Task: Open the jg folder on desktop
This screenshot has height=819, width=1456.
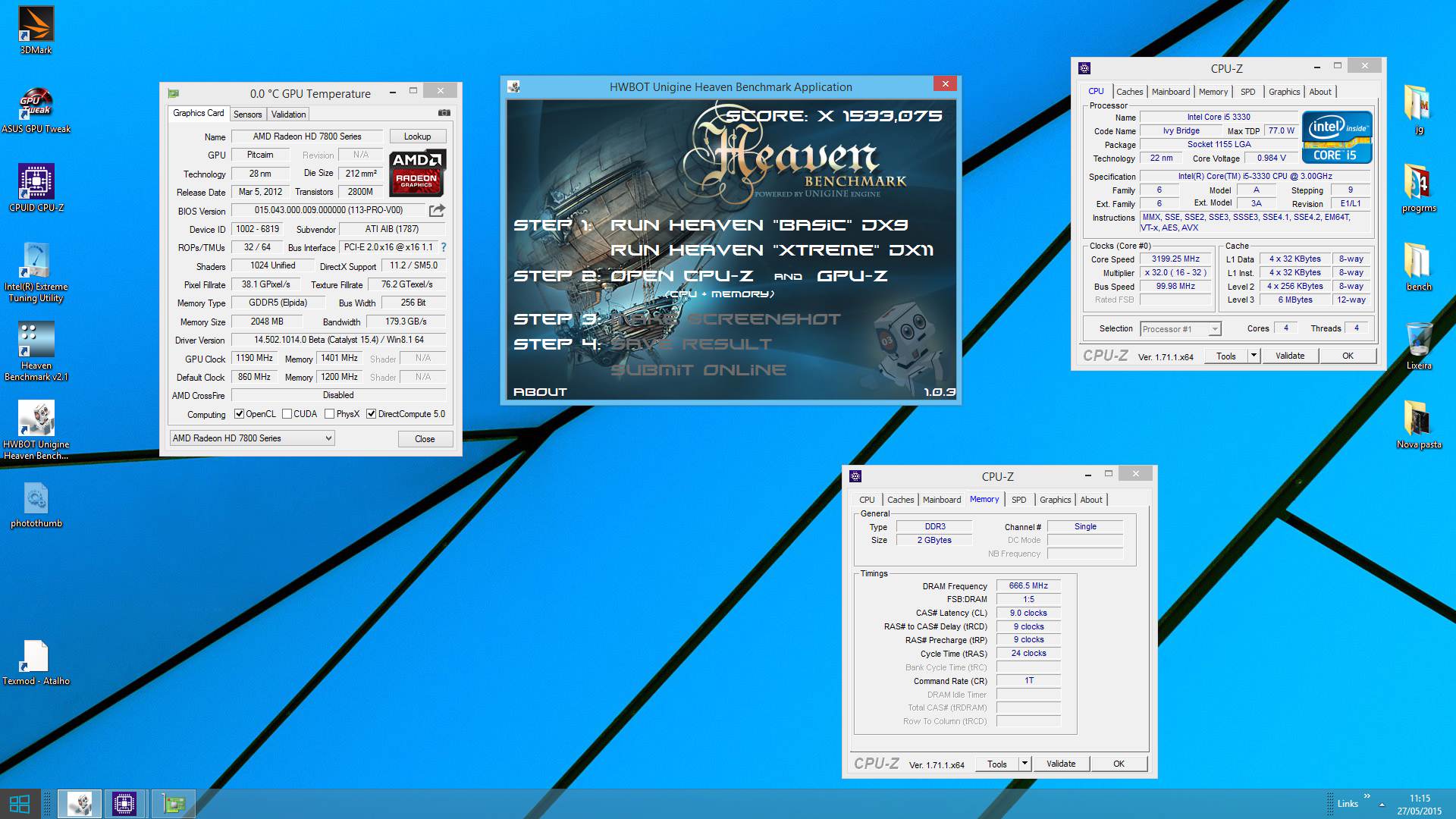Action: [1418, 109]
